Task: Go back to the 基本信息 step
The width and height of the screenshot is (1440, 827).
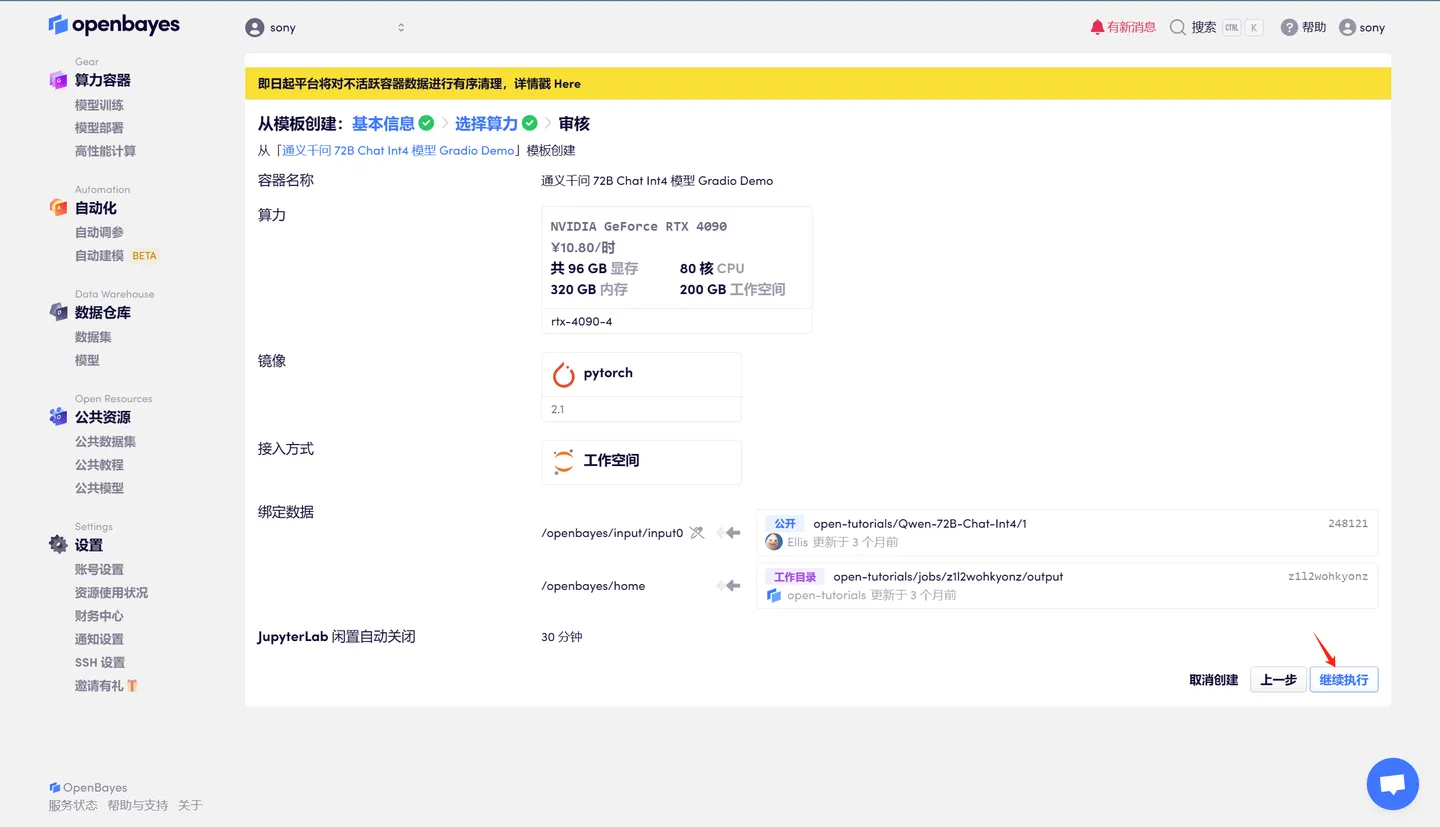Action: [x=383, y=124]
